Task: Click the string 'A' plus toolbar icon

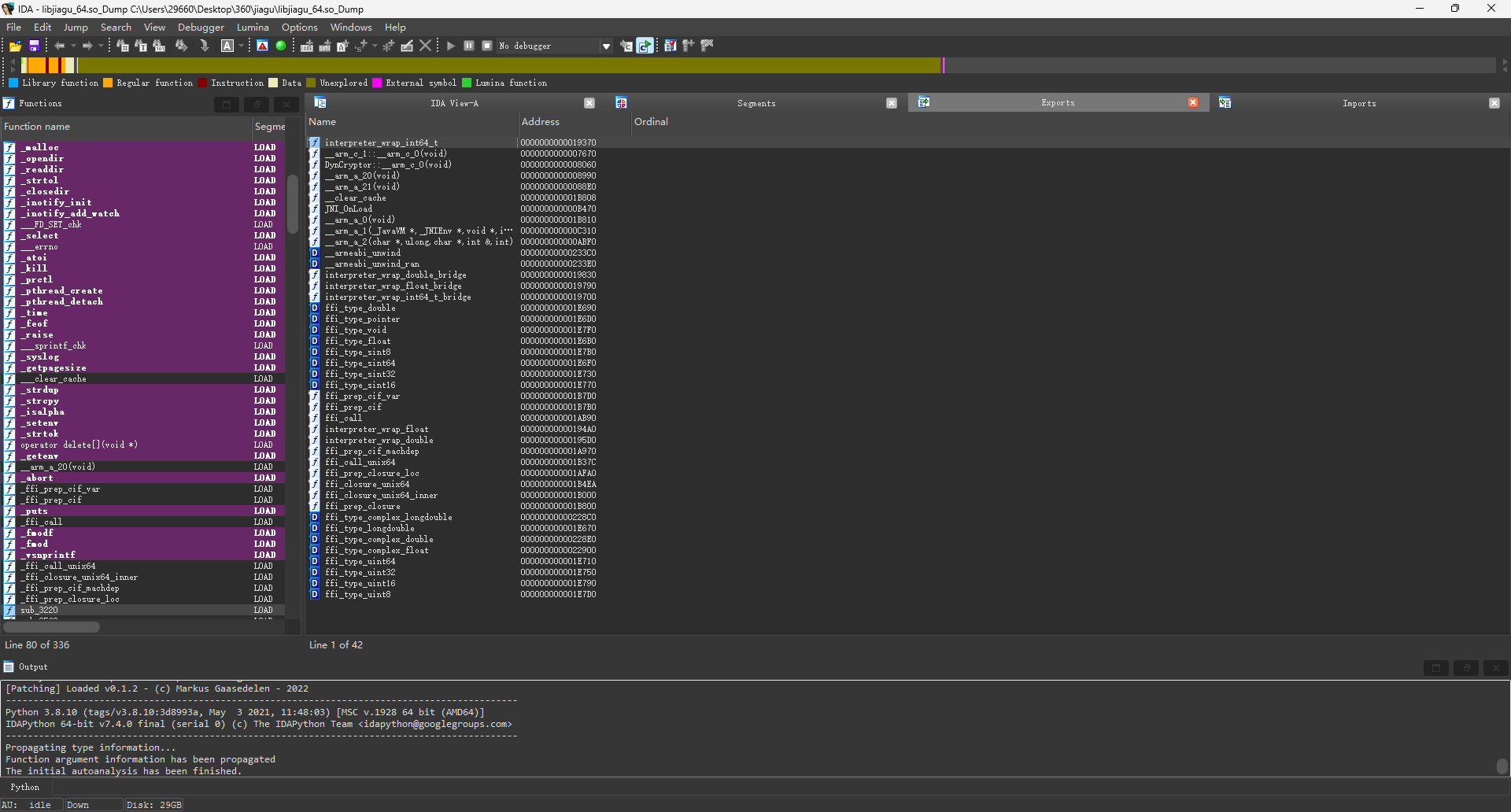Action: 342,46
